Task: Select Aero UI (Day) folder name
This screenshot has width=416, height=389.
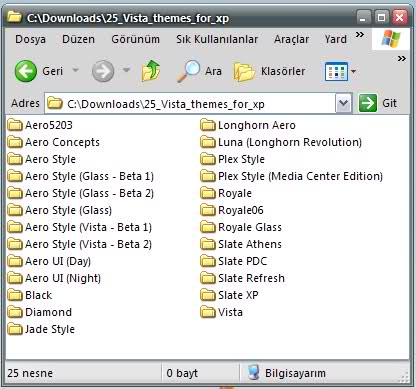Action: coord(58,261)
